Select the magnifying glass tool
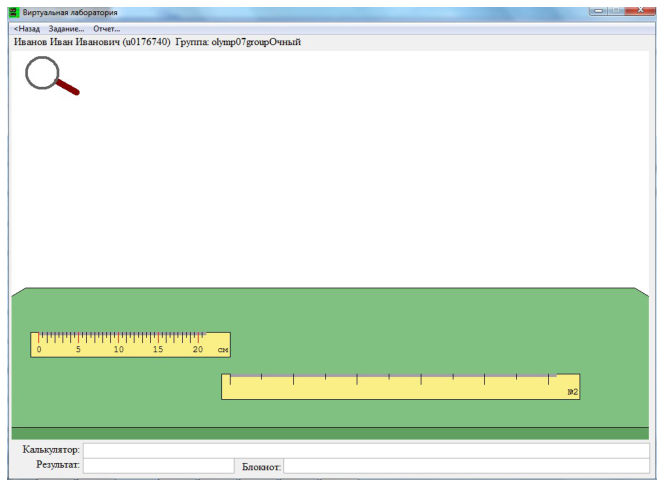 click(x=52, y=76)
